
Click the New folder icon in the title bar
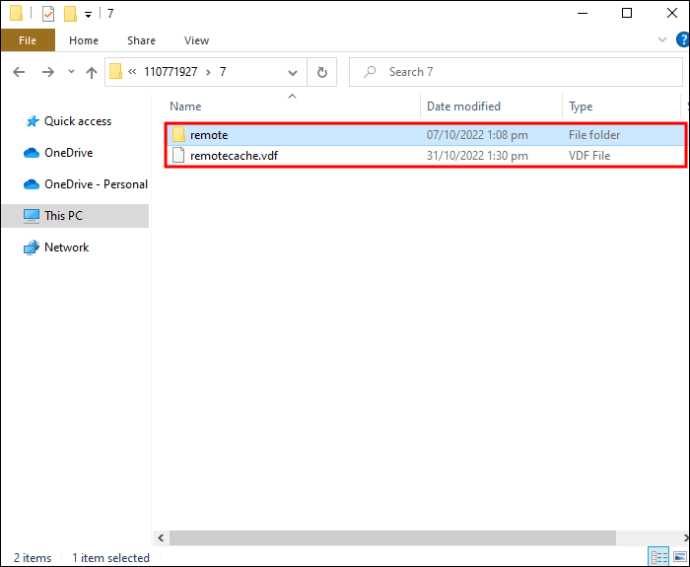70,14
